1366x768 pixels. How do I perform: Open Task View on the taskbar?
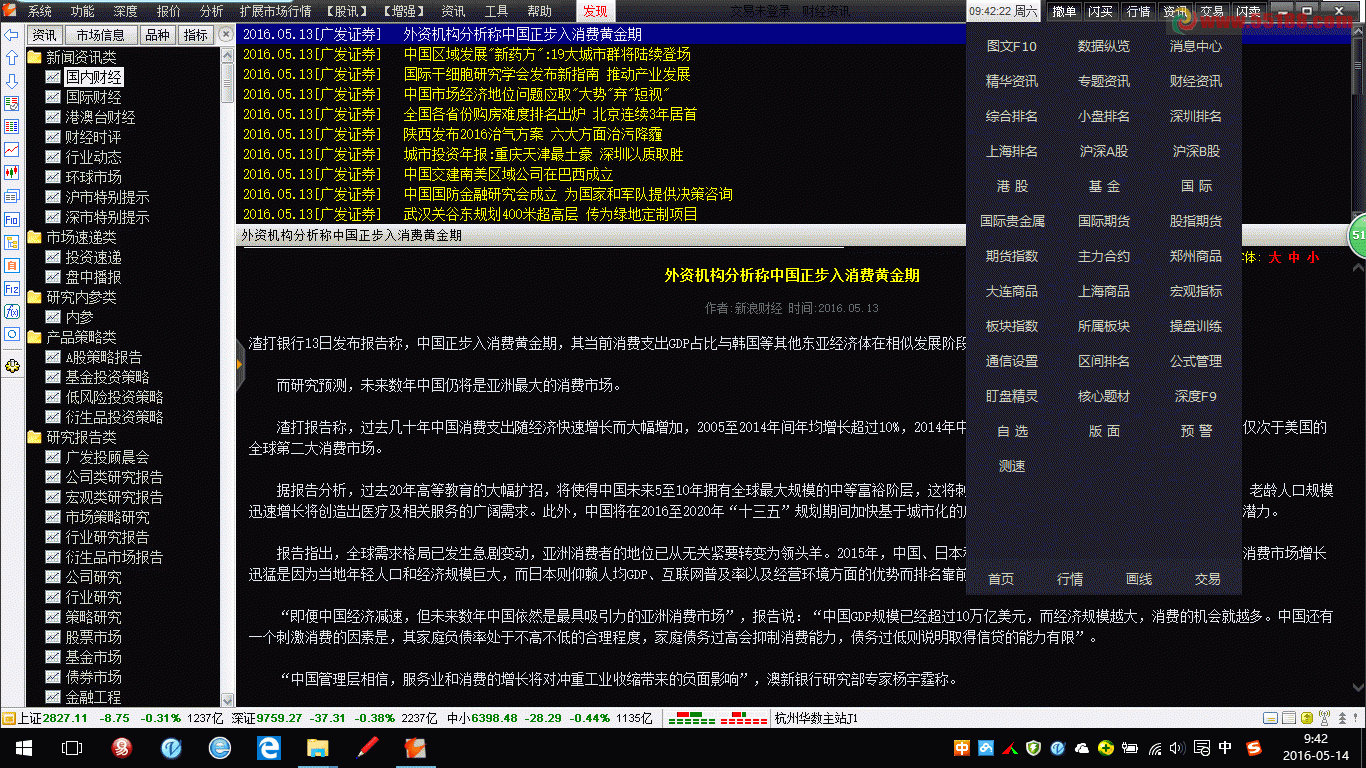click(x=72, y=747)
